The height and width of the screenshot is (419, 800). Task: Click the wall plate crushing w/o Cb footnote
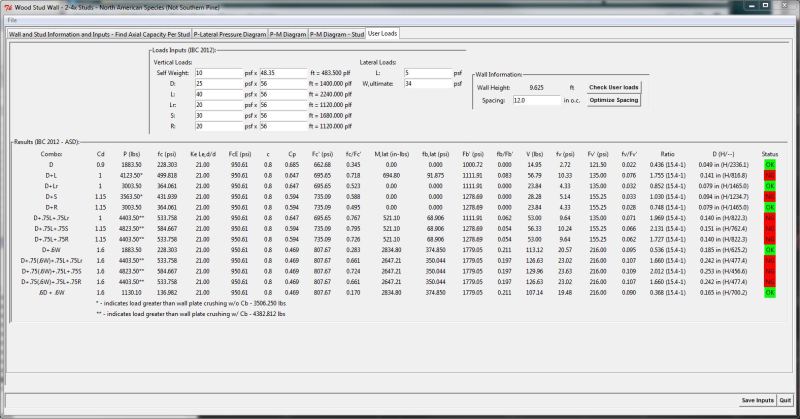191,303
